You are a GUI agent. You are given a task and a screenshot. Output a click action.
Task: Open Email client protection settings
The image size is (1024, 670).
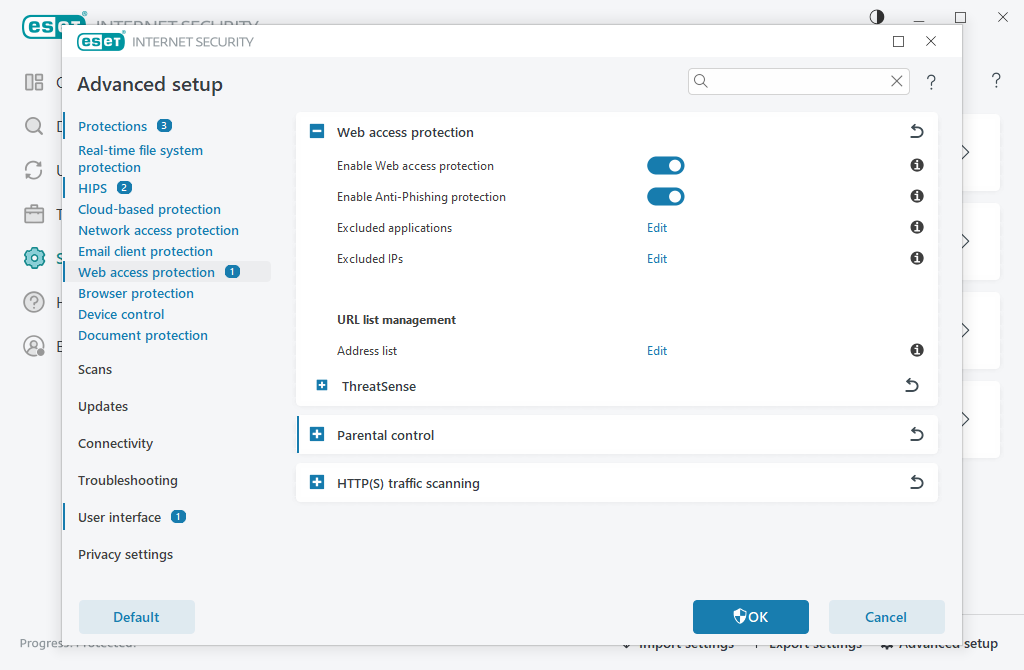[x=145, y=251]
